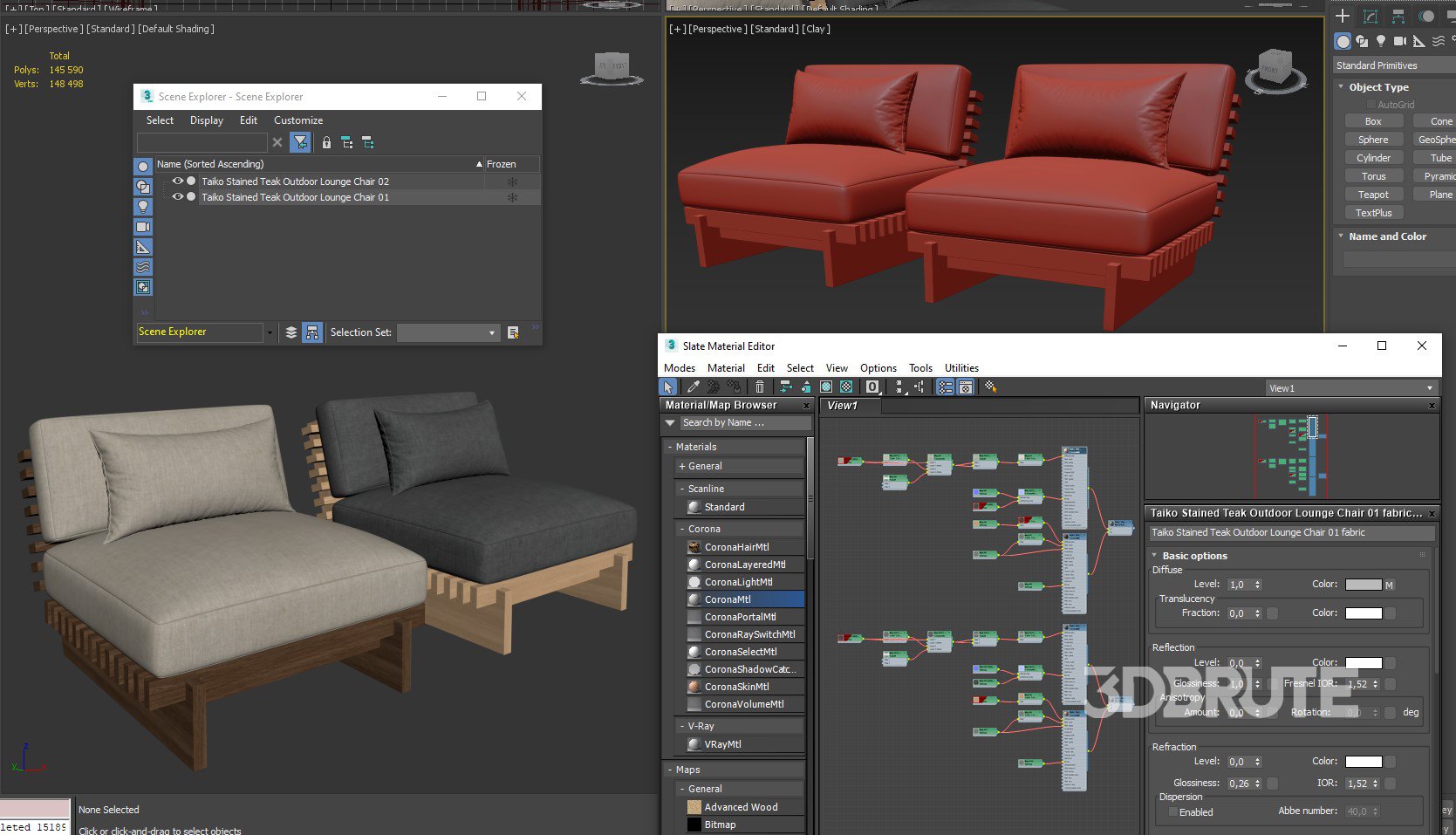The width and height of the screenshot is (1456, 835).
Task: Click the Diffuse color swatch
Action: coord(1363,585)
